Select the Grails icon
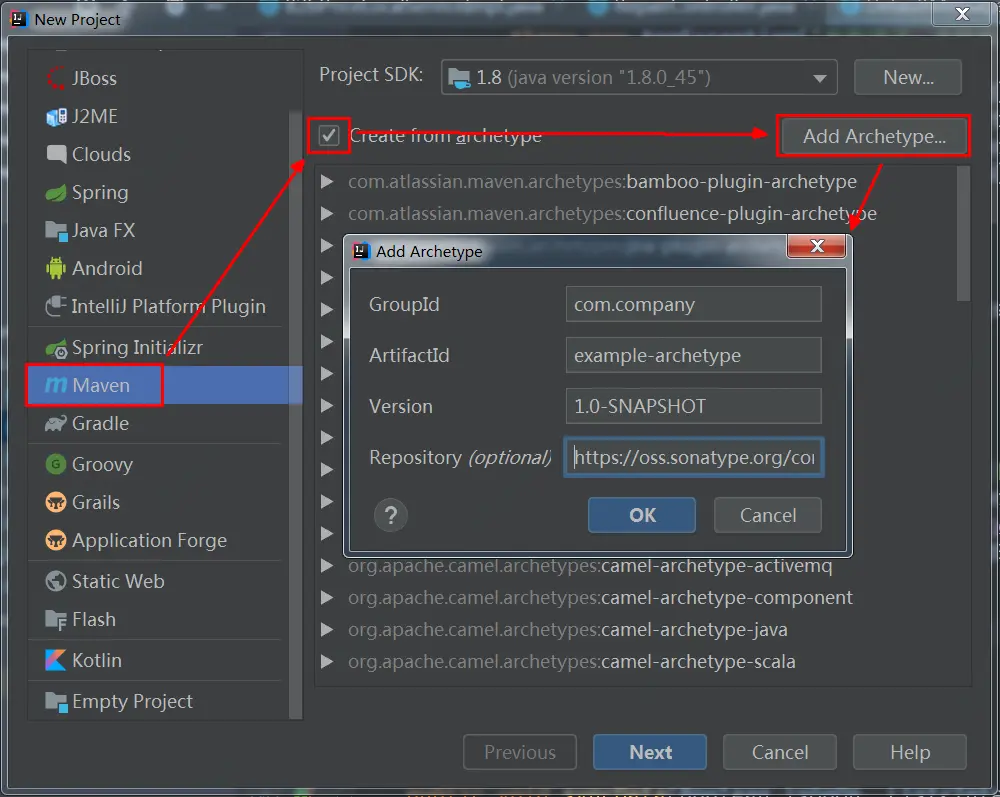Viewport: 1000px width, 797px height. tap(55, 502)
